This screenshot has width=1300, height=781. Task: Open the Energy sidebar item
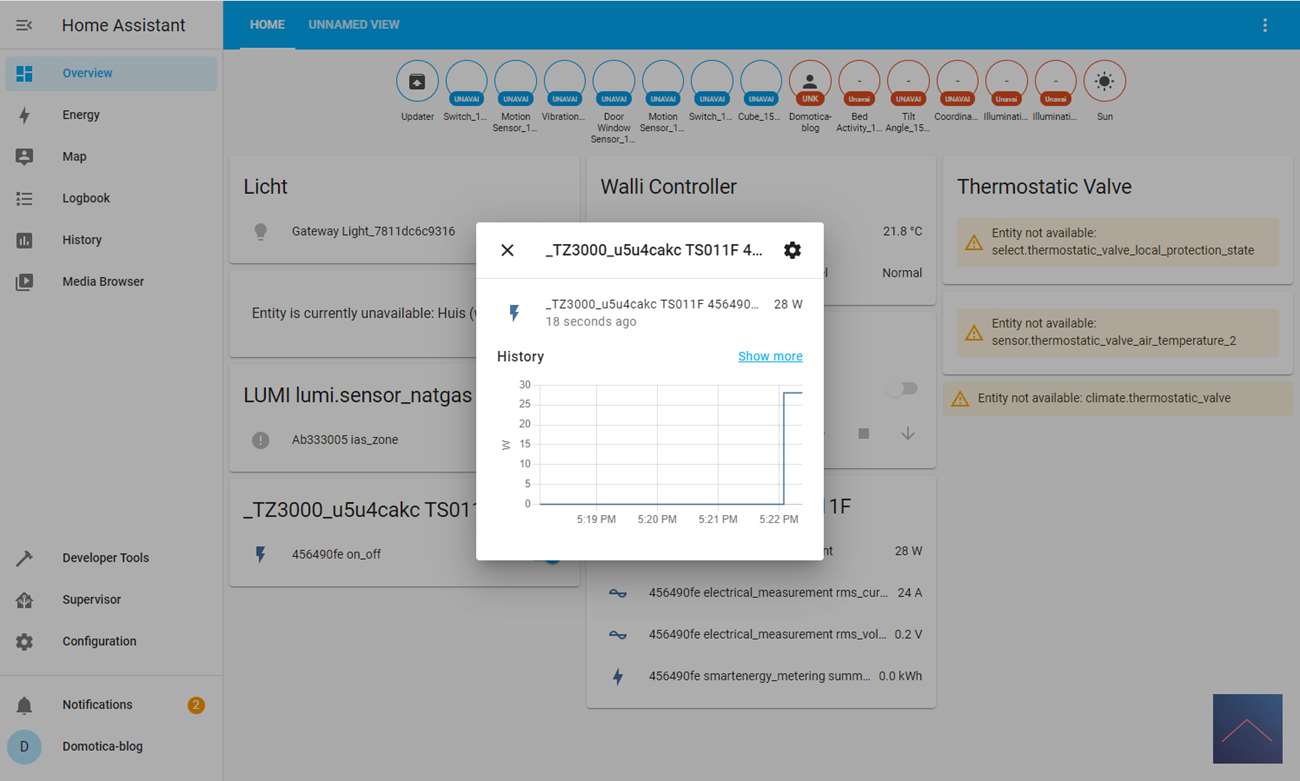[81, 115]
